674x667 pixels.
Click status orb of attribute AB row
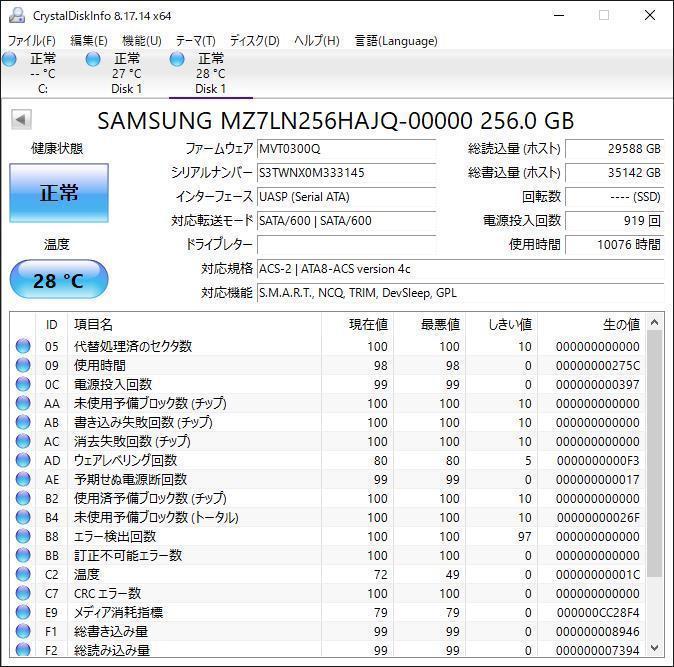click(x=23, y=422)
